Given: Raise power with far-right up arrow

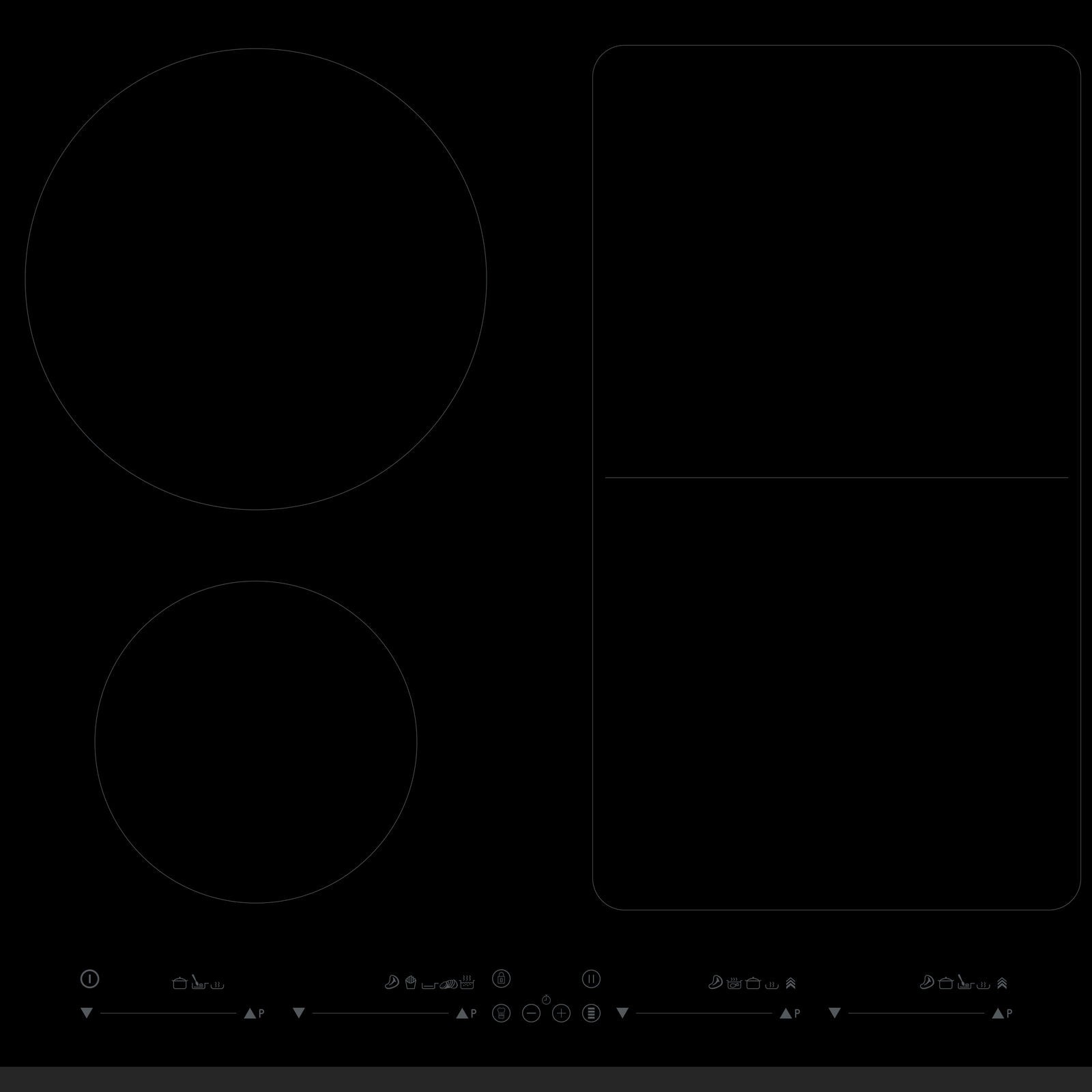Looking at the screenshot, I should [998, 1014].
